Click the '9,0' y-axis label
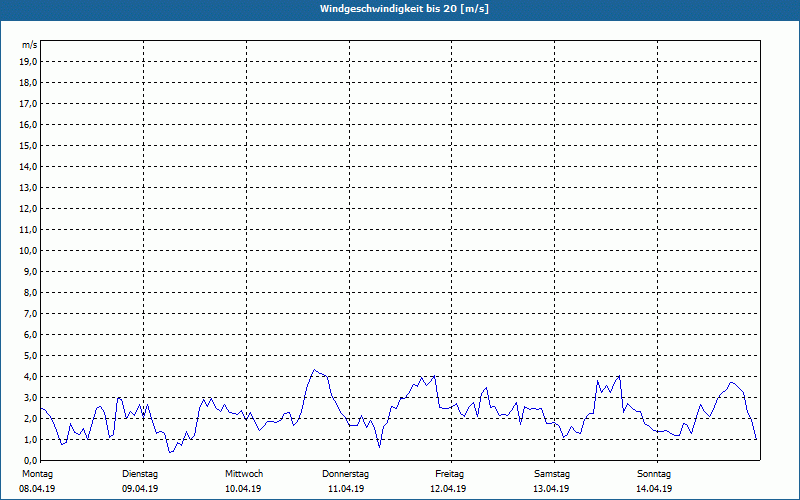The image size is (800, 500). tap(30, 271)
